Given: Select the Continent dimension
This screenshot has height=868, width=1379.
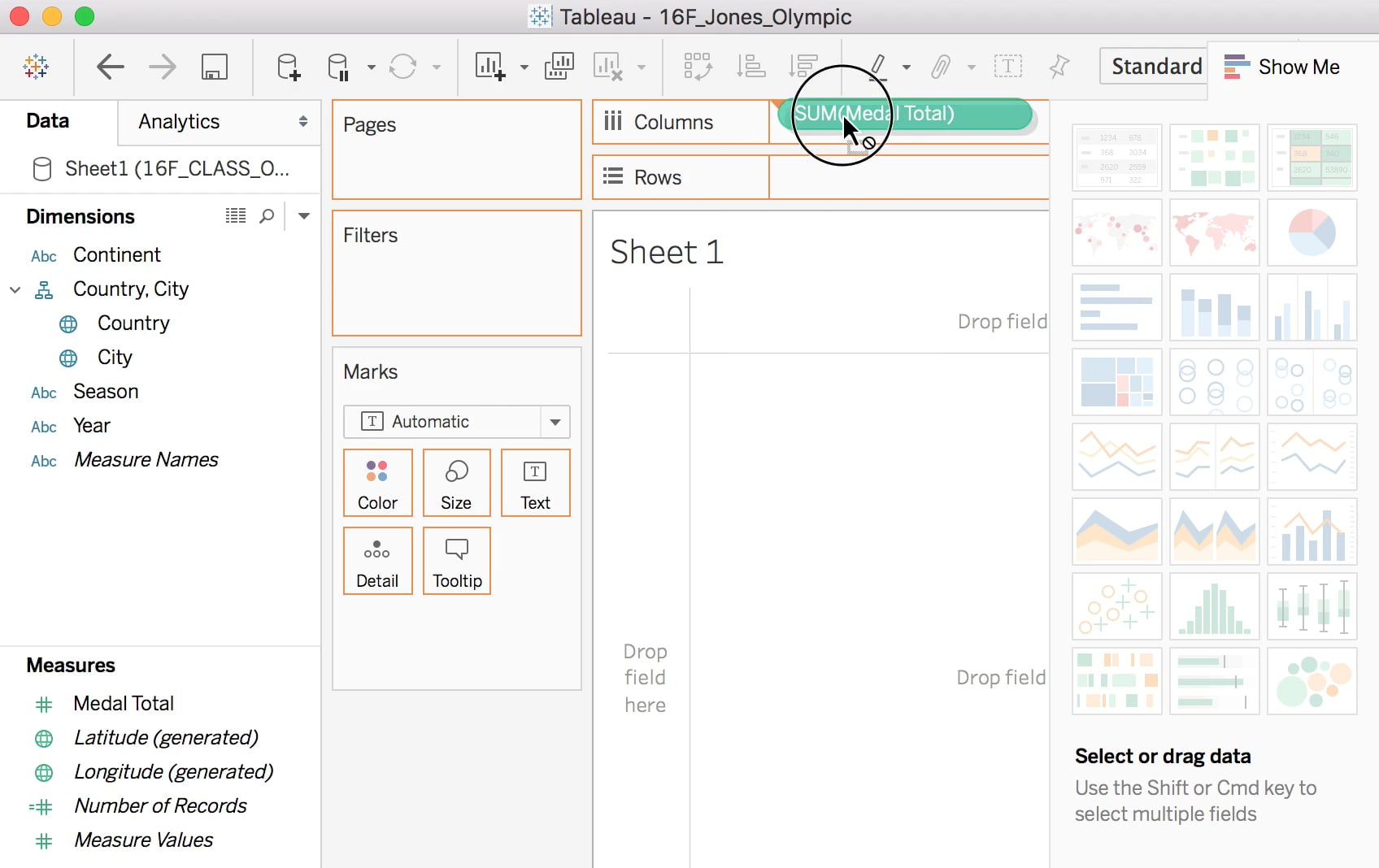Looking at the screenshot, I should (117, 255).
